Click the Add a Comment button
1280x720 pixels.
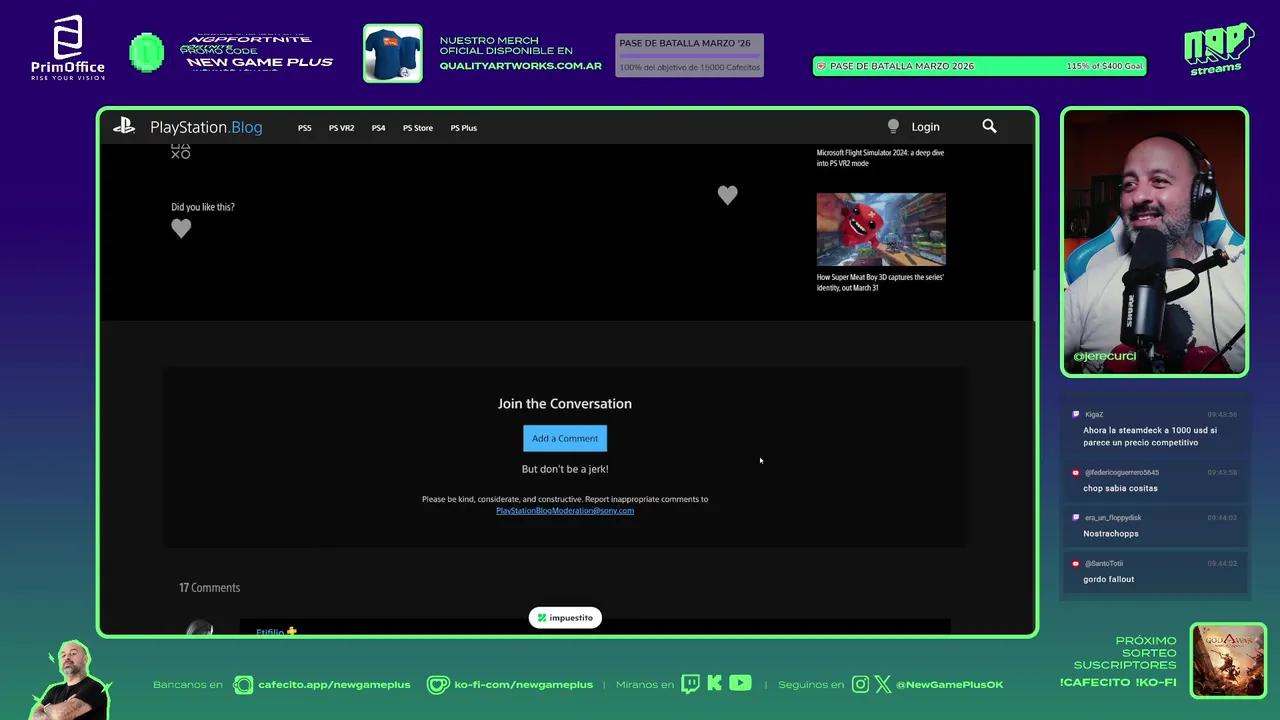click(x=565, y=438)
